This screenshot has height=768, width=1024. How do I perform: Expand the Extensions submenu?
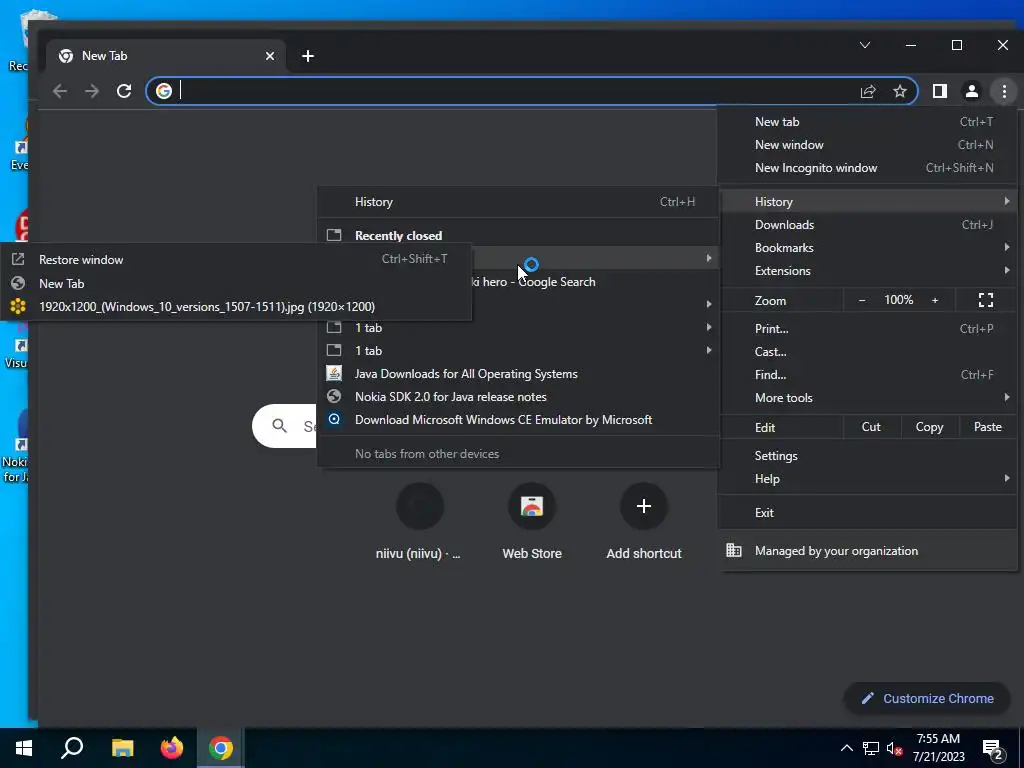(x=867, y=270)
